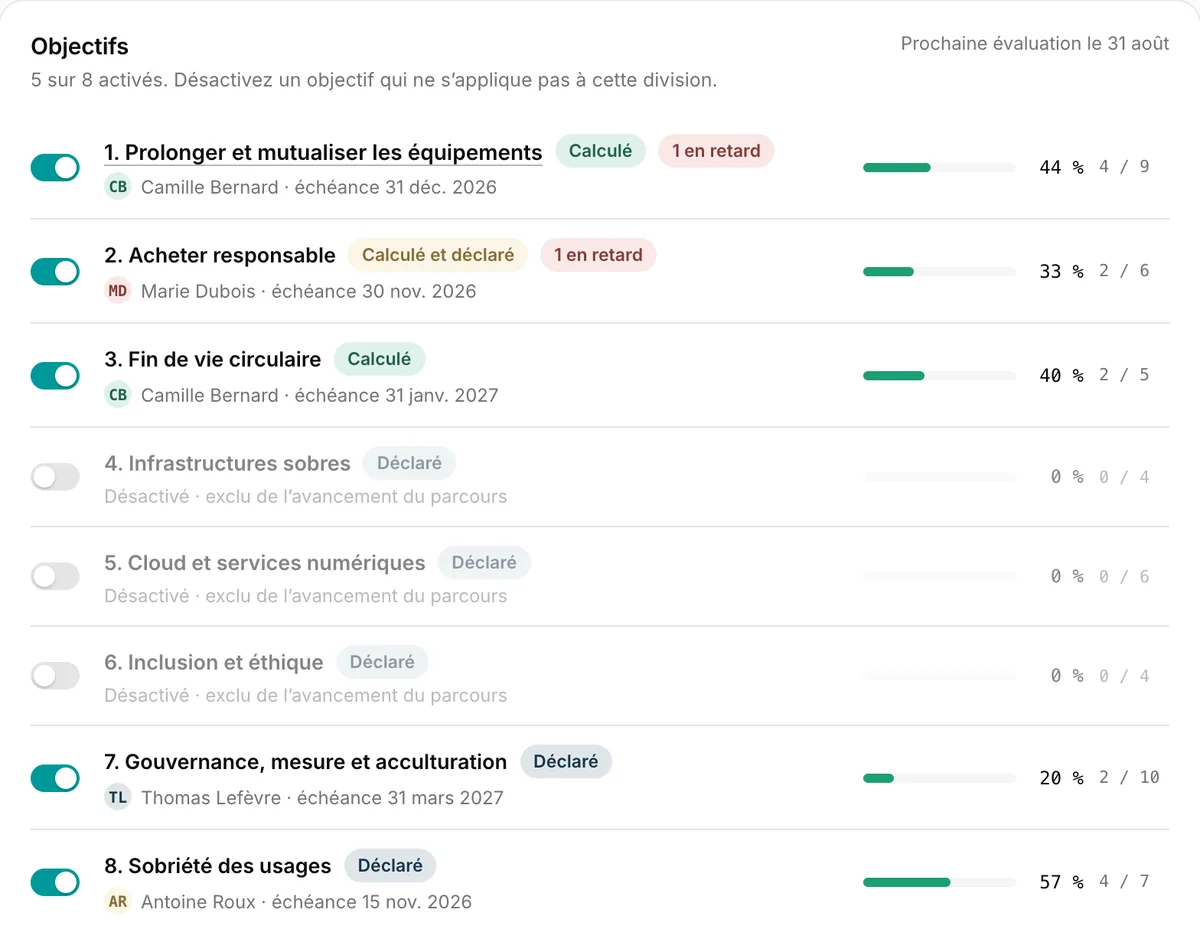Click the TL avatar of Thomas Lefèvre
Viewport: 1200px width, 942px height.
[x=118, y=797]
